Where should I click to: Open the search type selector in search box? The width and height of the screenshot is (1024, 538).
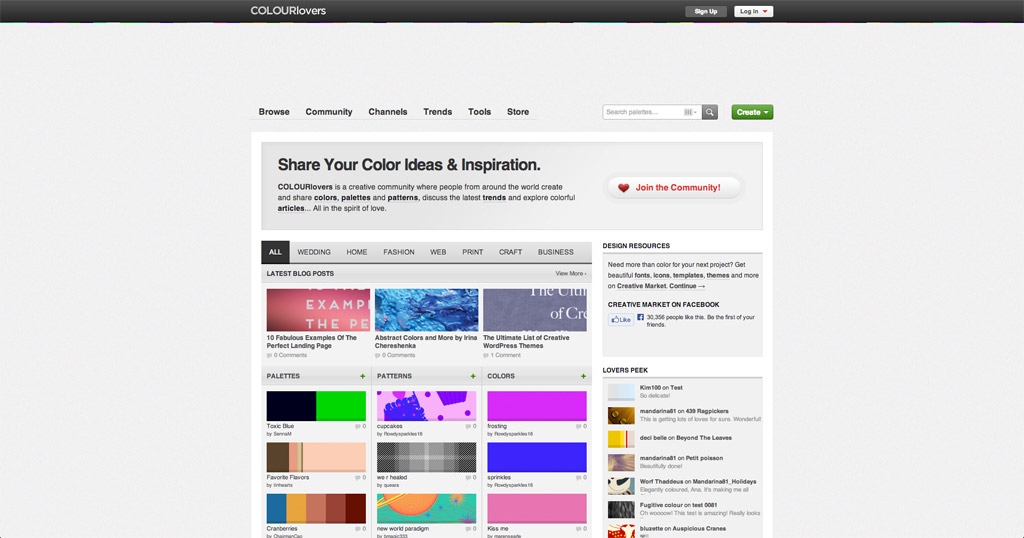click(691, 112)
